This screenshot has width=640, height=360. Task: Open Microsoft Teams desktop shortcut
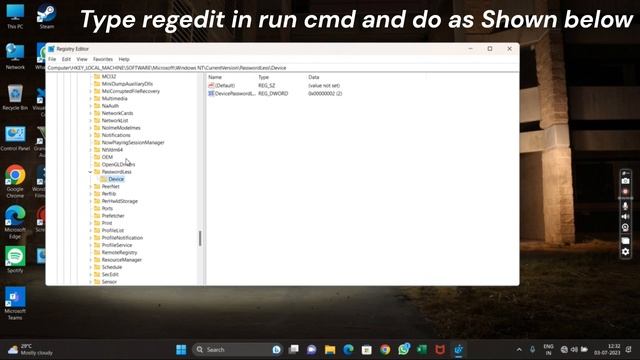(15, 303)
